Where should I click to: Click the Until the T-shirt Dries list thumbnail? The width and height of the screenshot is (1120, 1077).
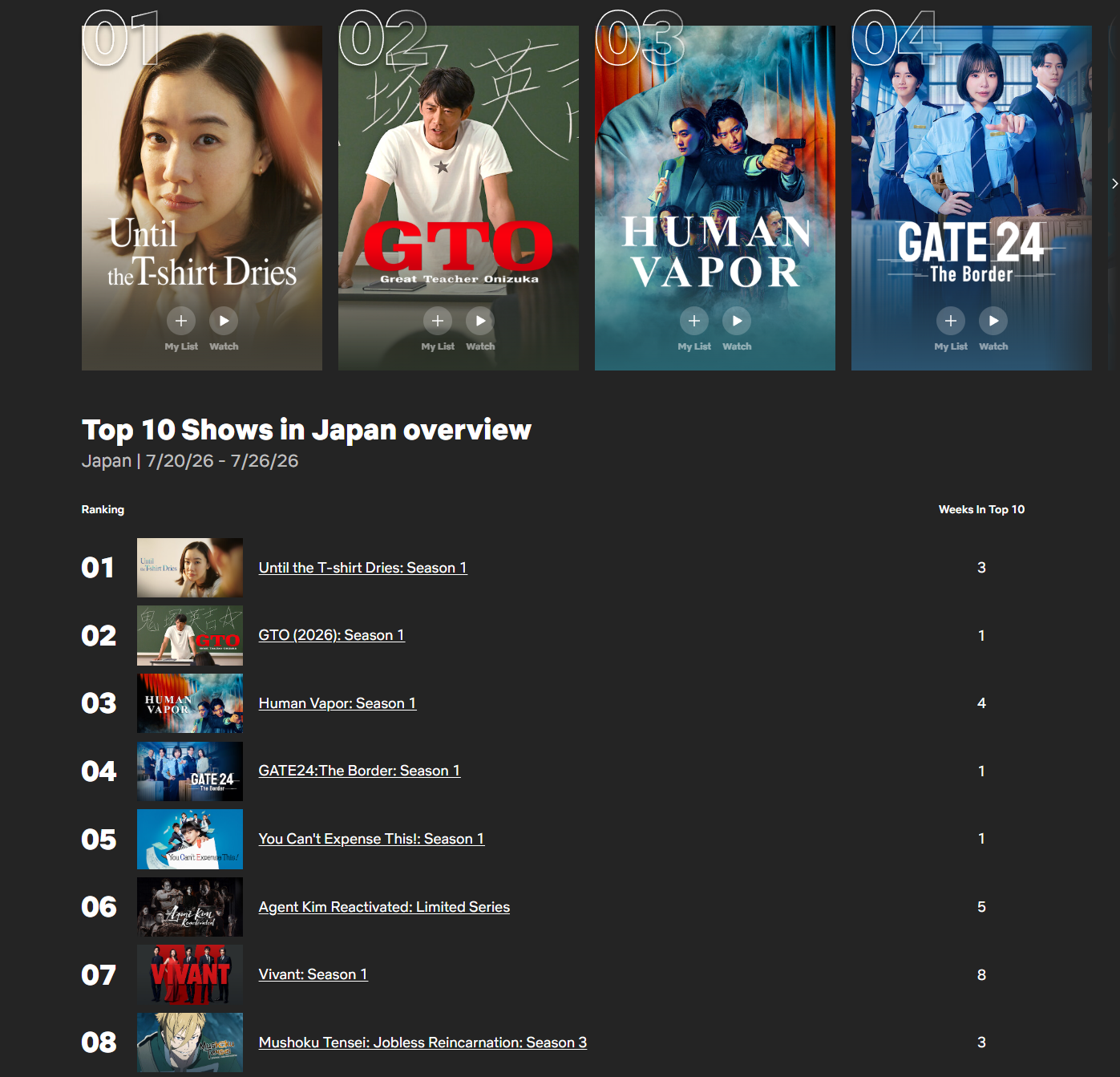click(190, 568)
